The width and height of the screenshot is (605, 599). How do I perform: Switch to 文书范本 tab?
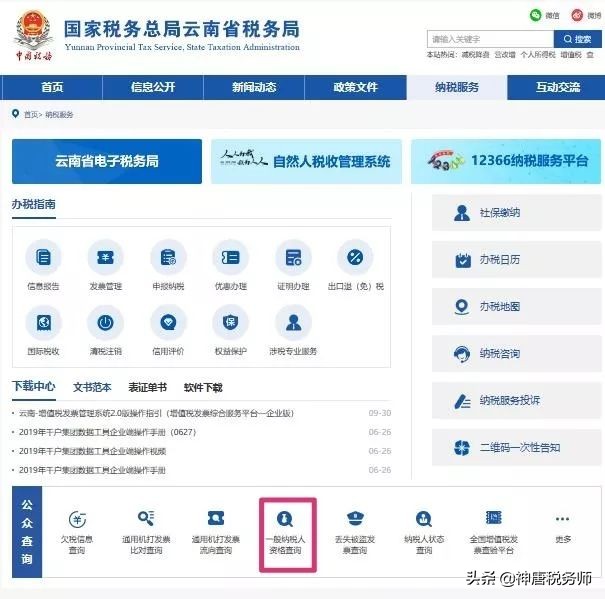[x=92, y=387]
